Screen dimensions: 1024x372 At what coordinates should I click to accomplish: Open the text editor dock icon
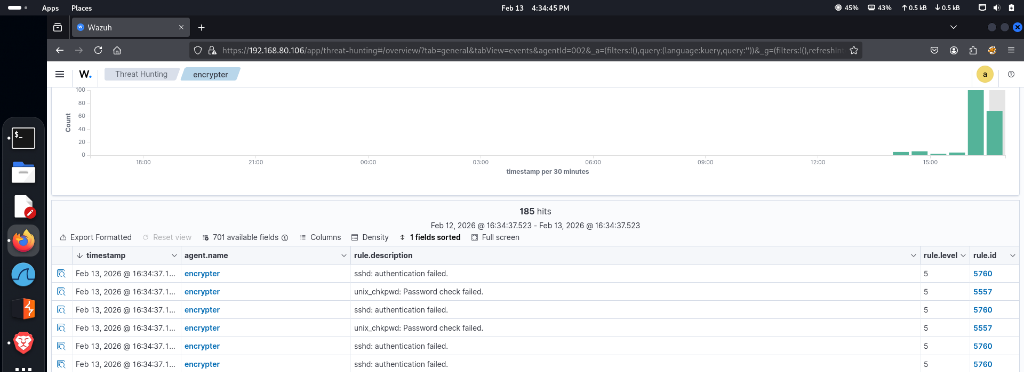(24, 206)
